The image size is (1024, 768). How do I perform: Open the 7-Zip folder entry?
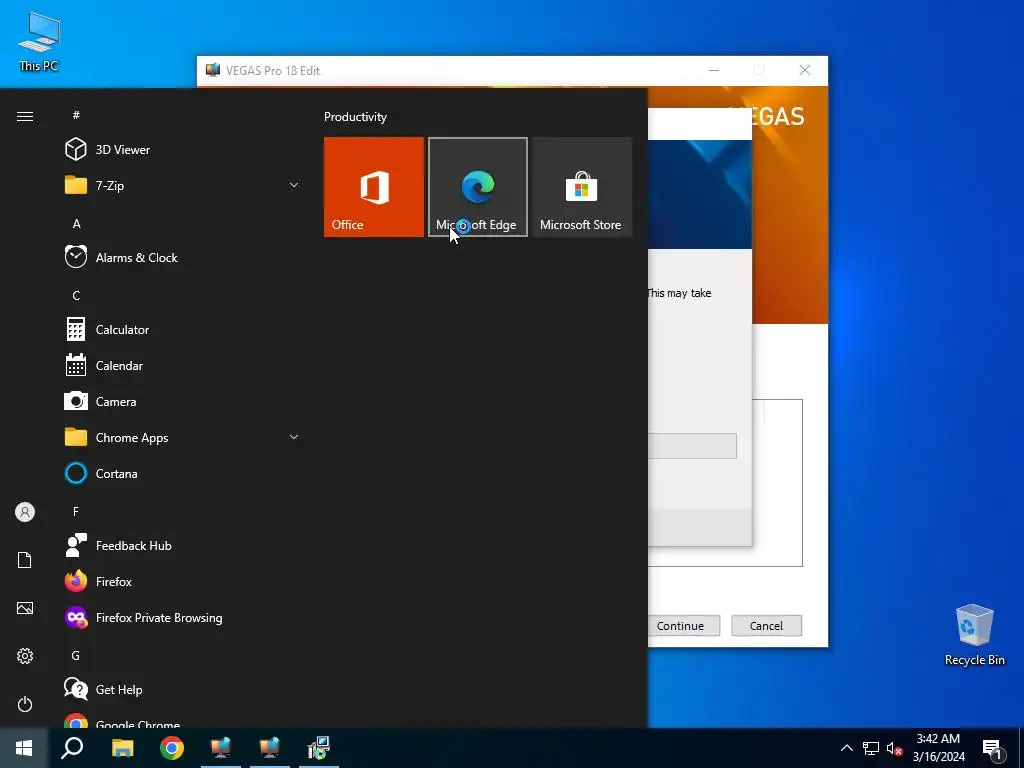click(x=182, y=185)
